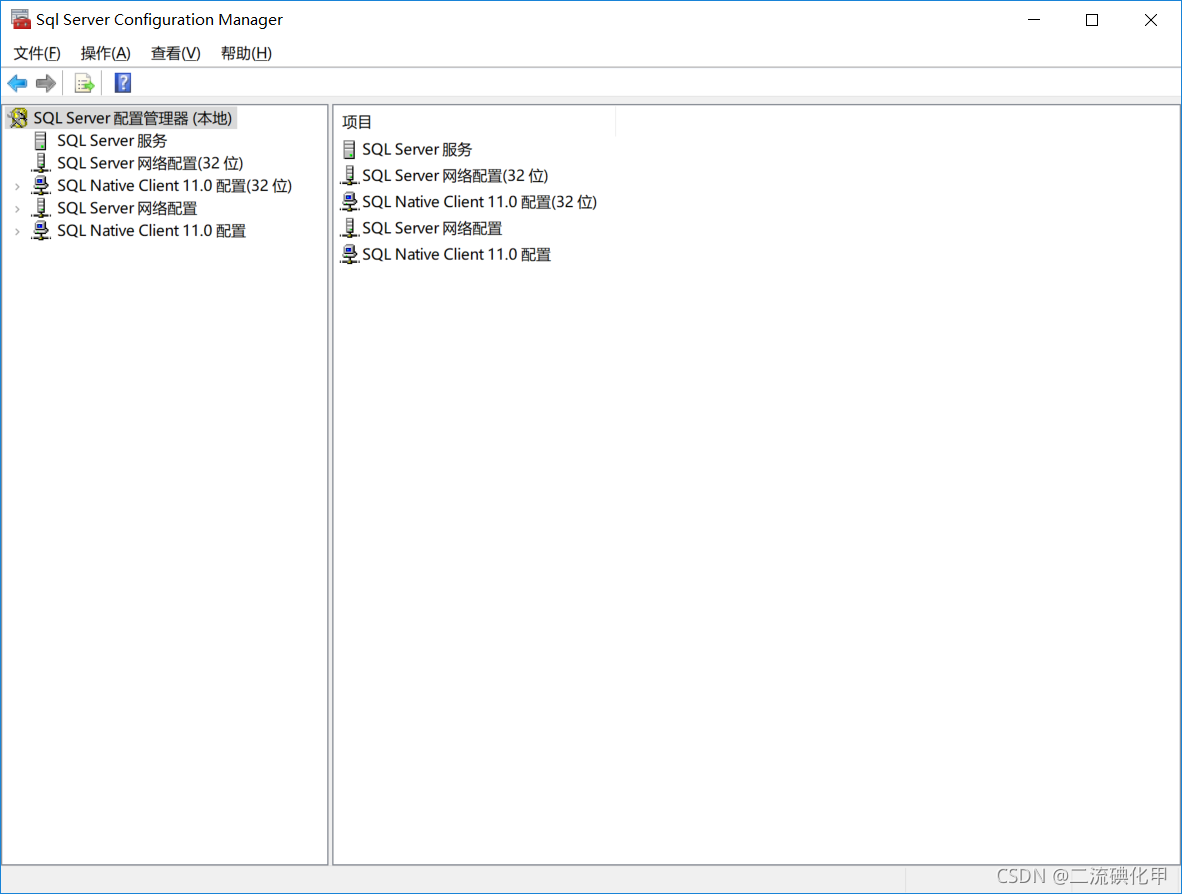Click SQL Native Client 11.0 配置 list icon
This screenshot has width=1182, height=894.
pyautogui.click(x=349, y=255)
